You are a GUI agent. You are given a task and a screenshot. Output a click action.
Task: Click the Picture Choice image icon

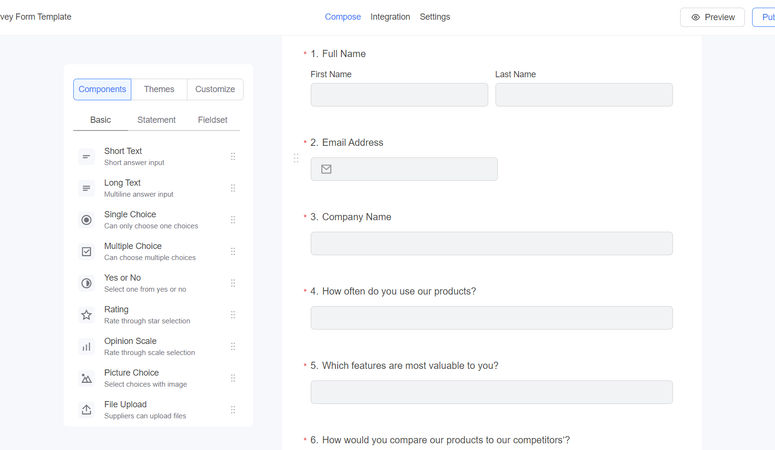pos(87,378)
